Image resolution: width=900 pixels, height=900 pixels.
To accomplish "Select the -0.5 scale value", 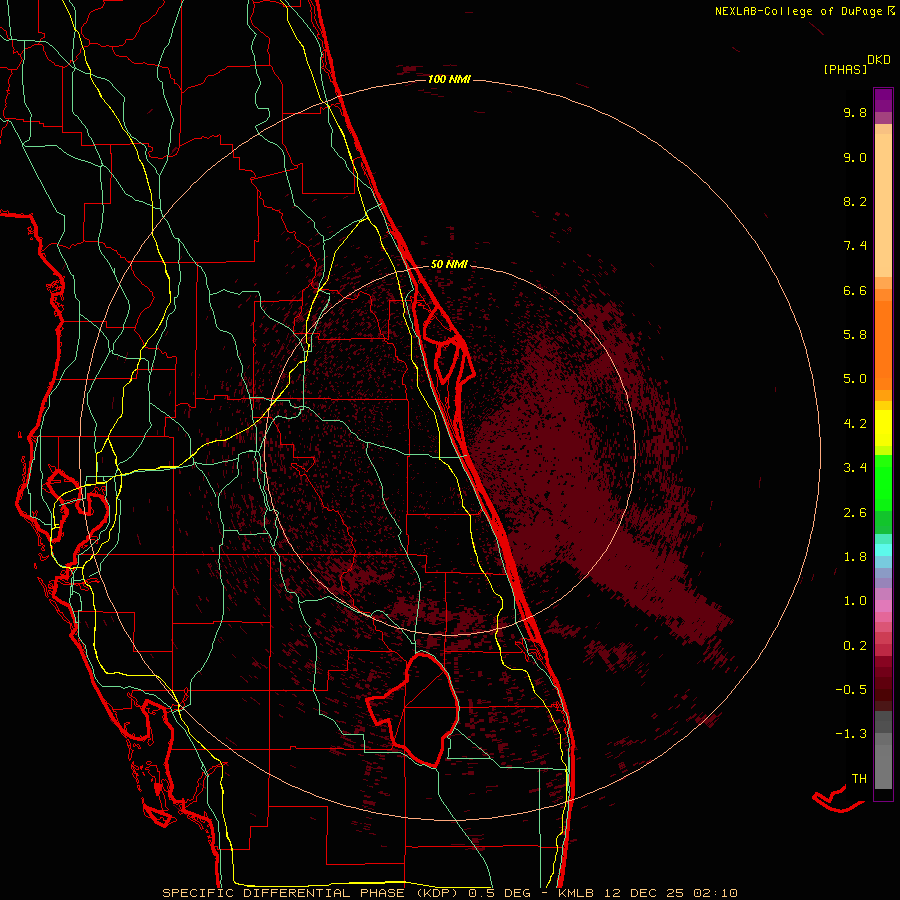I will point(851,690).
